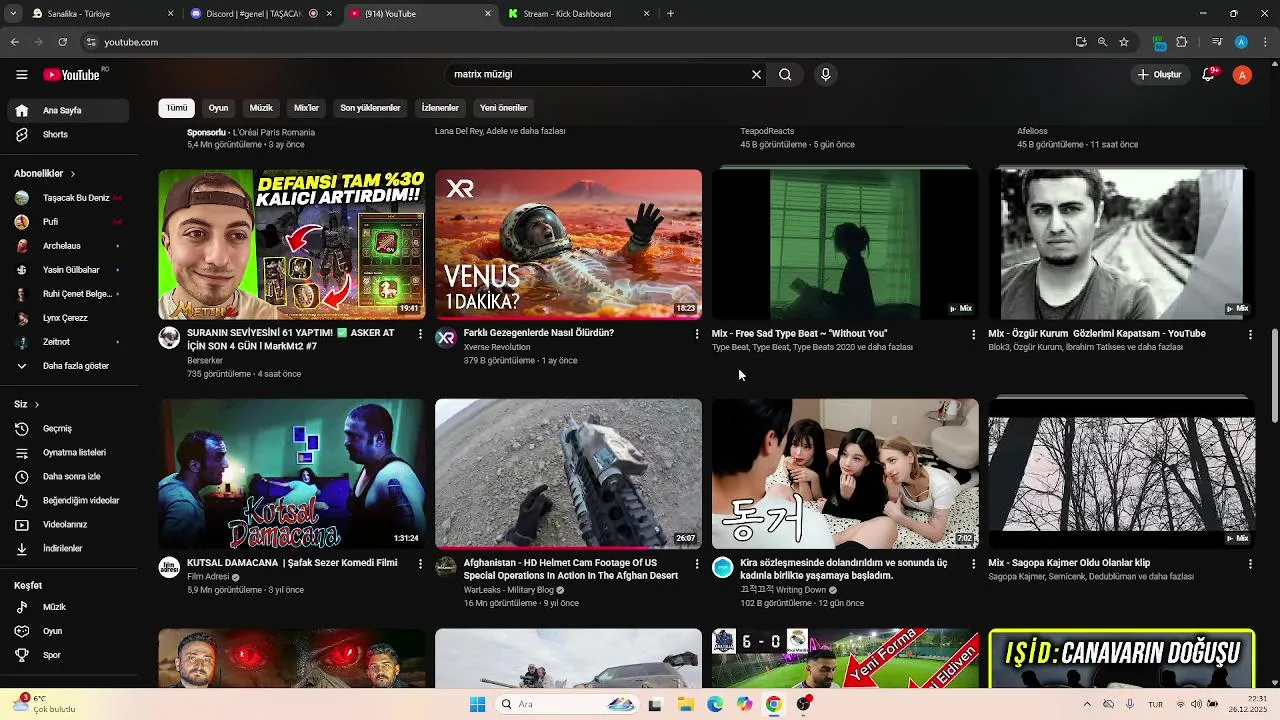Open Chrome three-dot menu
1280x720 pixels.
coord(1266,42)
